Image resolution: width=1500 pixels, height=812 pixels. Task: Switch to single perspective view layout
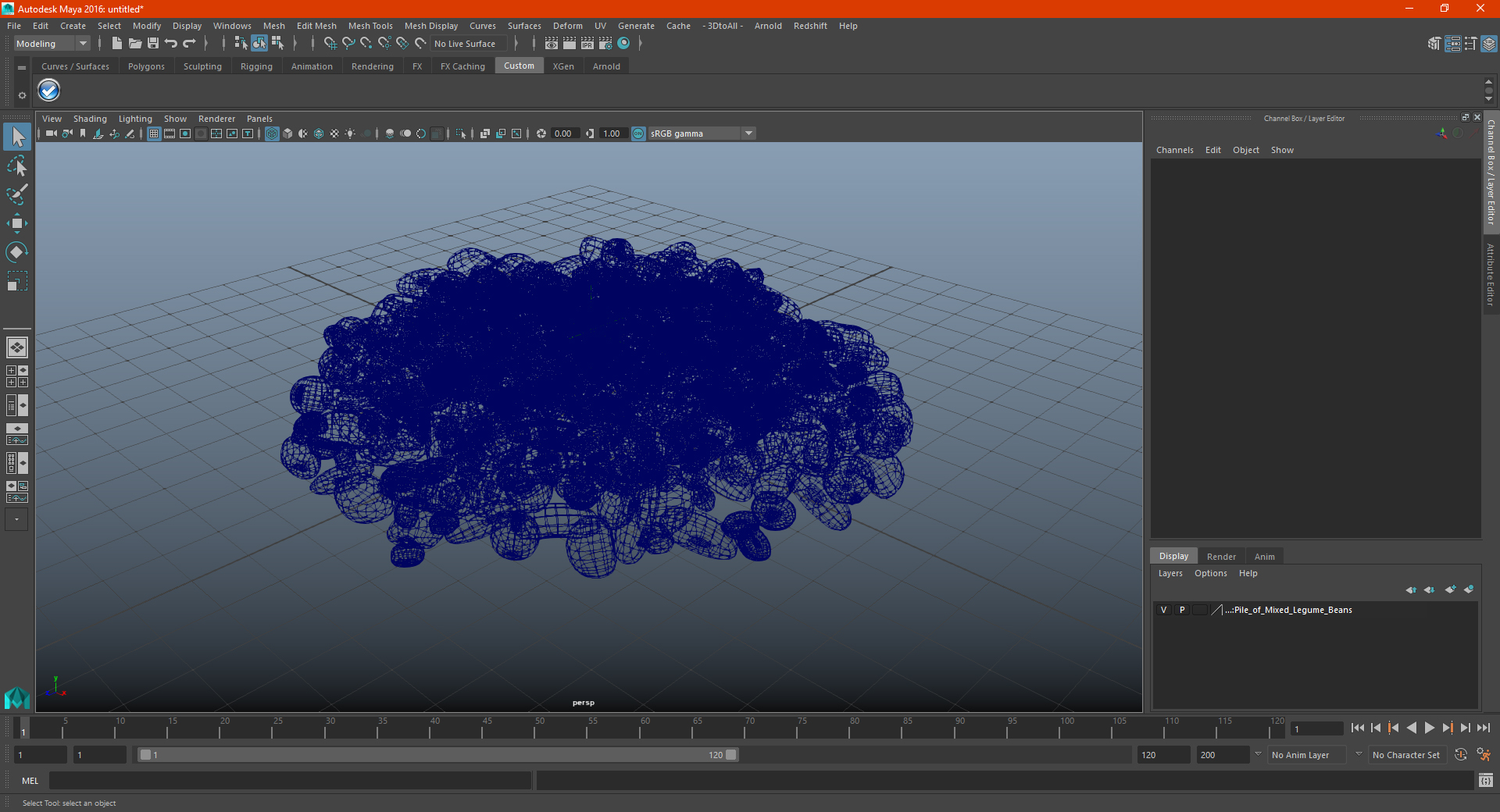pyautogui.click(x=16, y=347)
